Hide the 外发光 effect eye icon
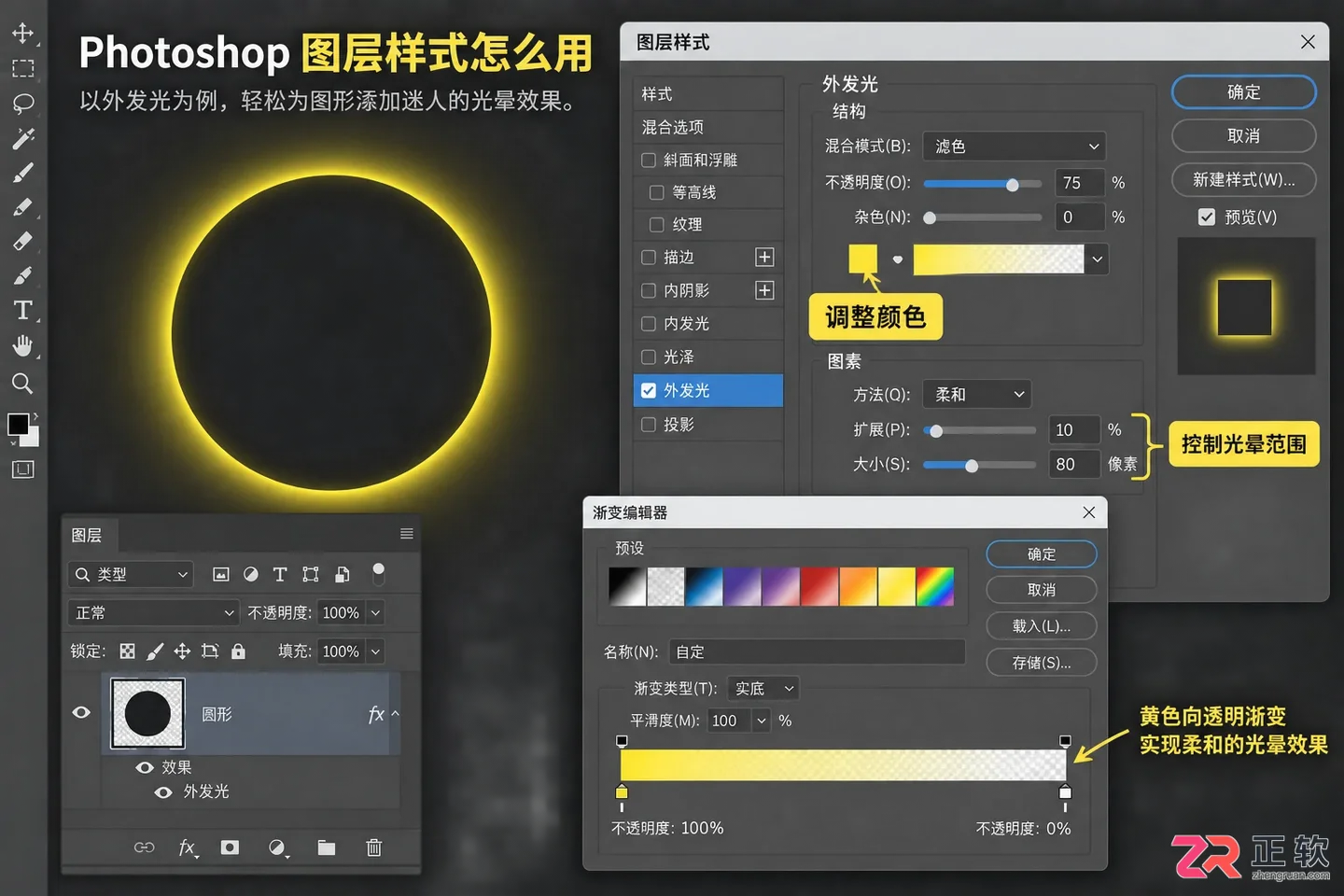 point(163,791)
